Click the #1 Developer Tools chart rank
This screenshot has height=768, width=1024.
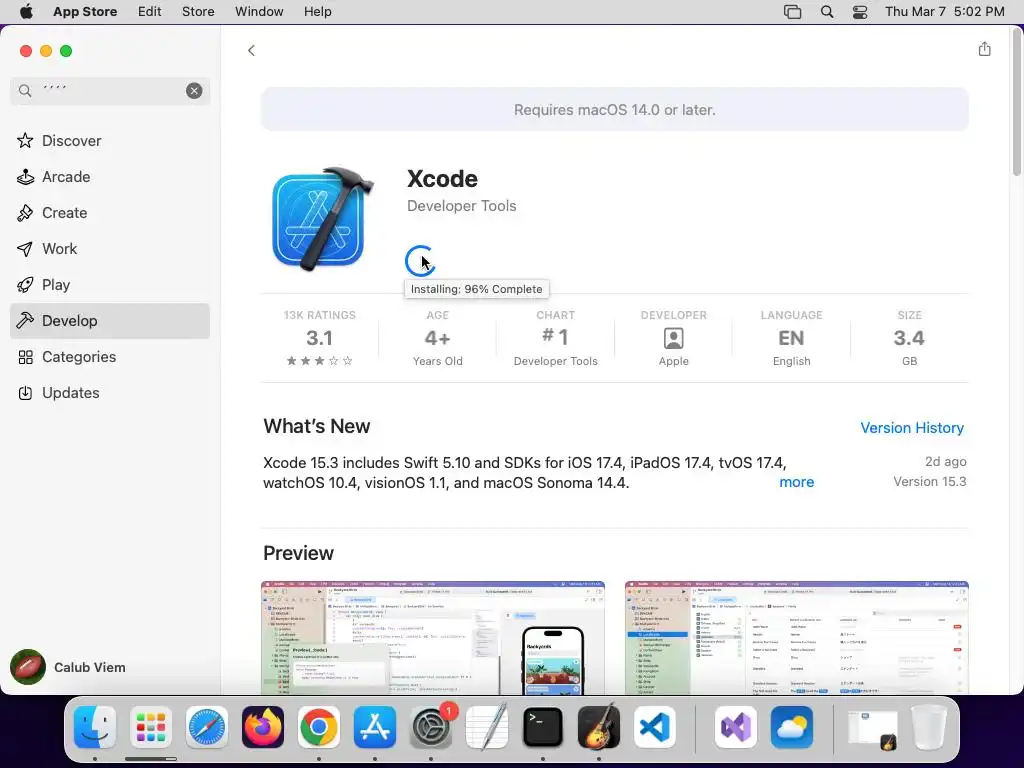pos(555,338)
